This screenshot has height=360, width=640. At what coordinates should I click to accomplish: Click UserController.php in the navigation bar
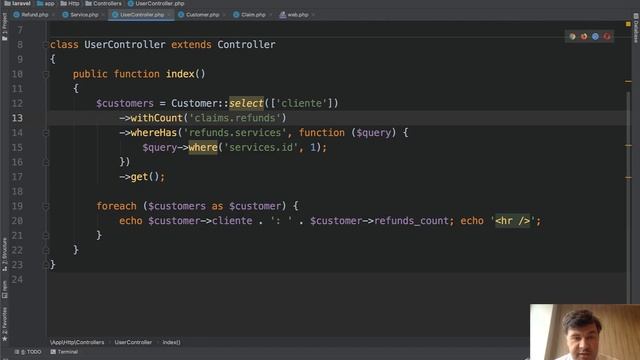156,3
